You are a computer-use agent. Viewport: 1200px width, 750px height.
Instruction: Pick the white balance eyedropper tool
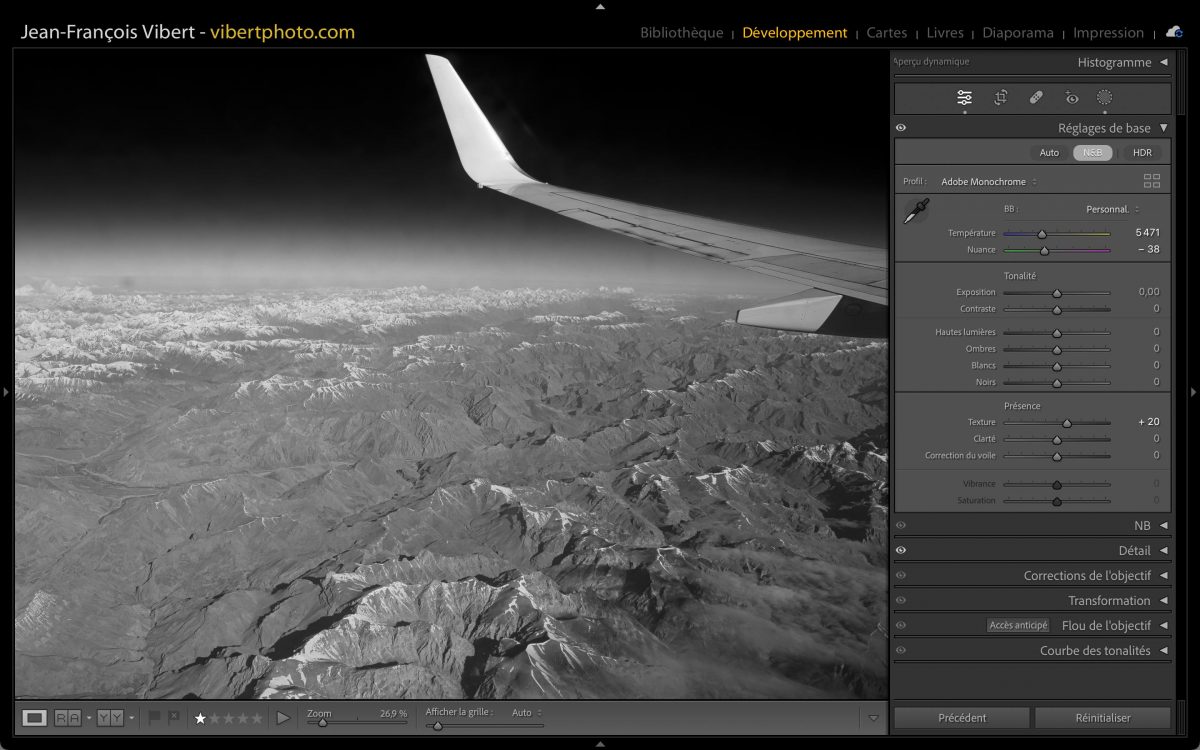point(916,211)
